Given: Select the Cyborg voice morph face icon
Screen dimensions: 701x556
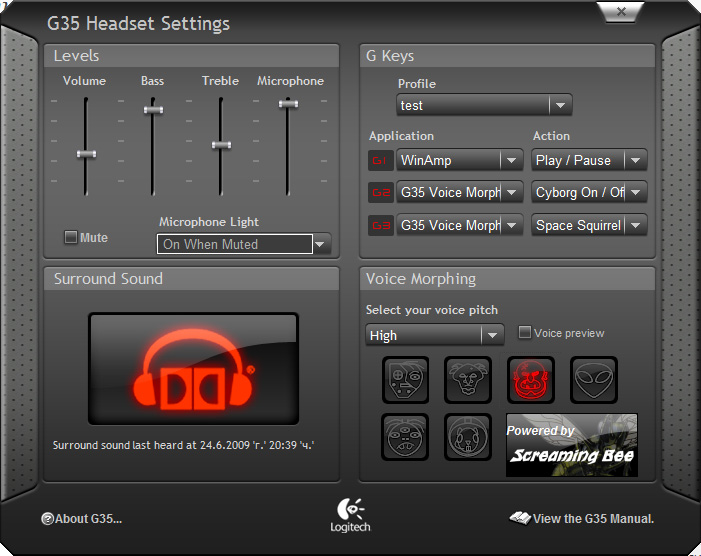Looking at the screenshot, I should 405,380.
